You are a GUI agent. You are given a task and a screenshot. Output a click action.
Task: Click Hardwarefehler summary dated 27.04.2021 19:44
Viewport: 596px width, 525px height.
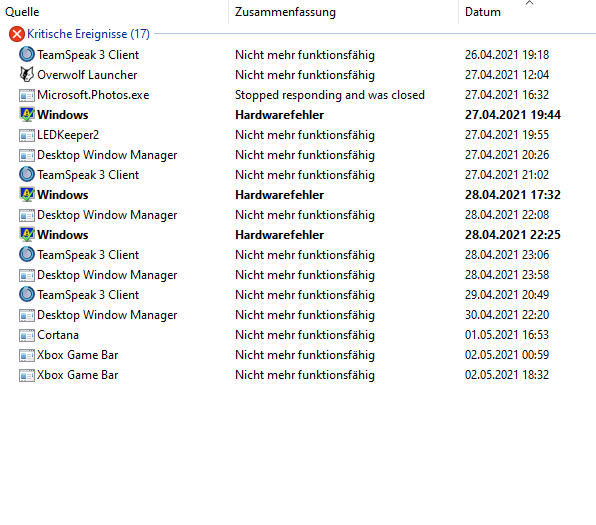pos(279,115)
